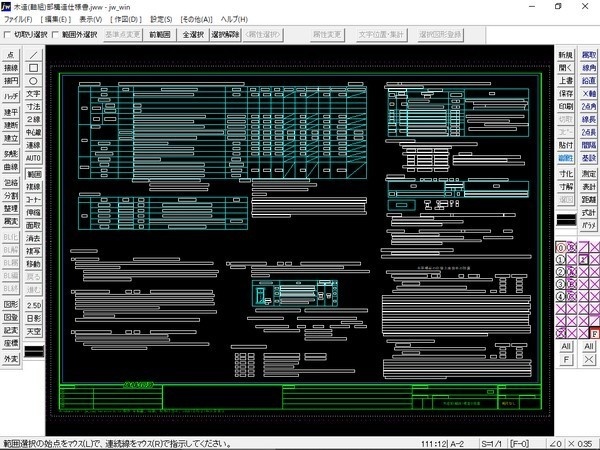Choose the 接円 tangent circle tool
The height and width of the screenshot is (450, 600).
11,81
